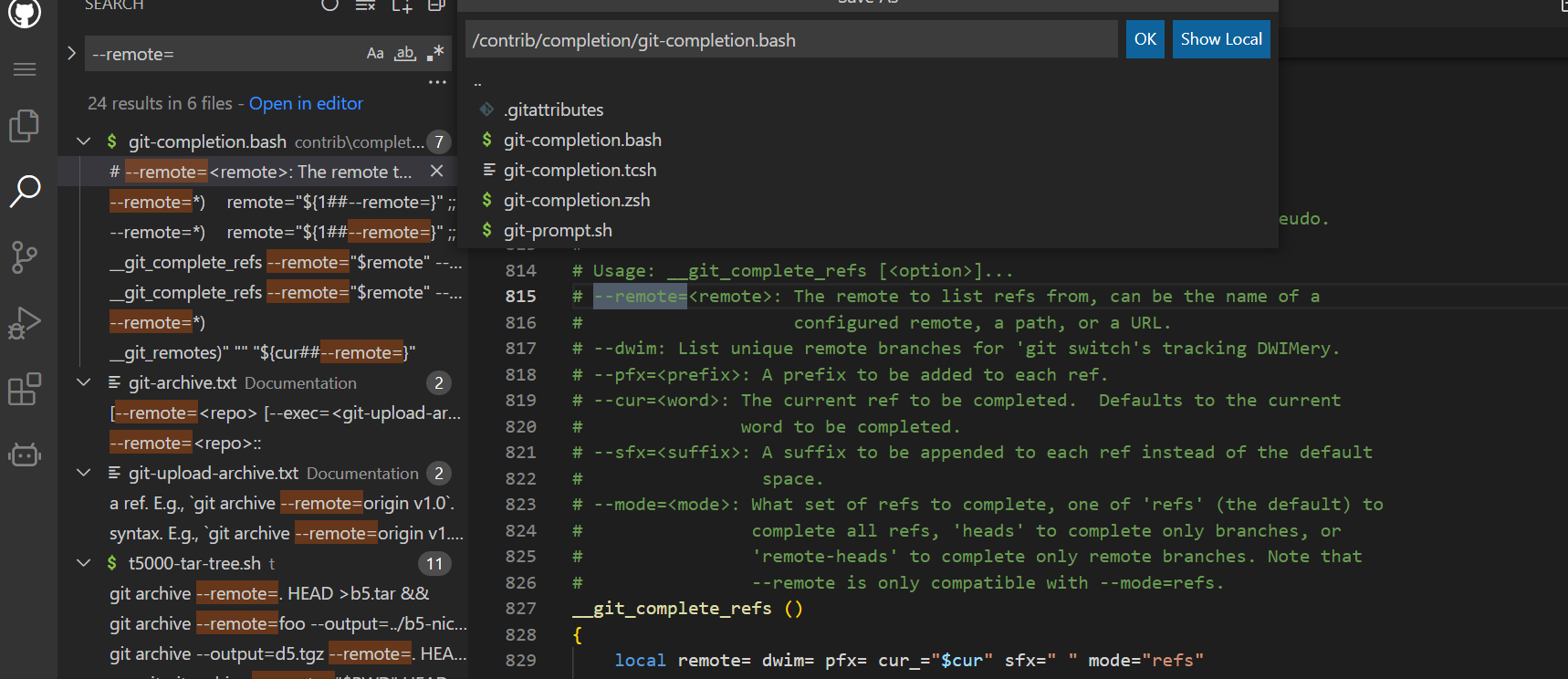Image resolution: width=1568 pixels, height=679 pixels.
Task: Refresh the search results
Action: pos(330,5)
